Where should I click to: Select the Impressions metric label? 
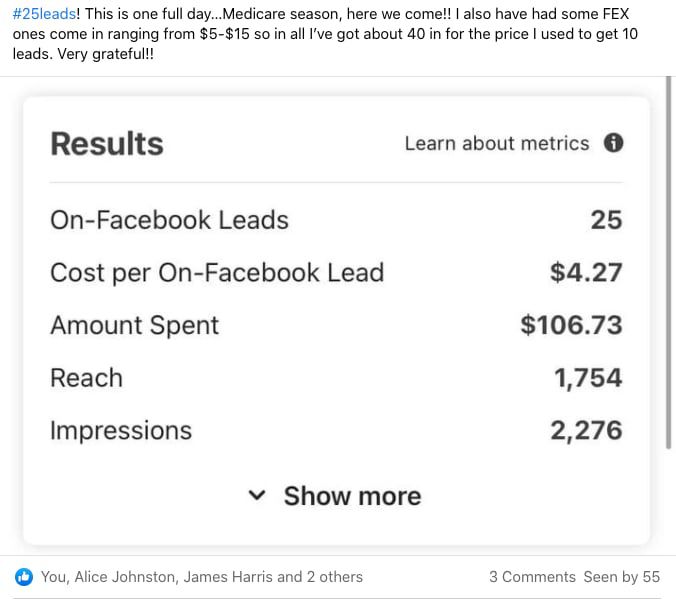(x=121, y=431)
